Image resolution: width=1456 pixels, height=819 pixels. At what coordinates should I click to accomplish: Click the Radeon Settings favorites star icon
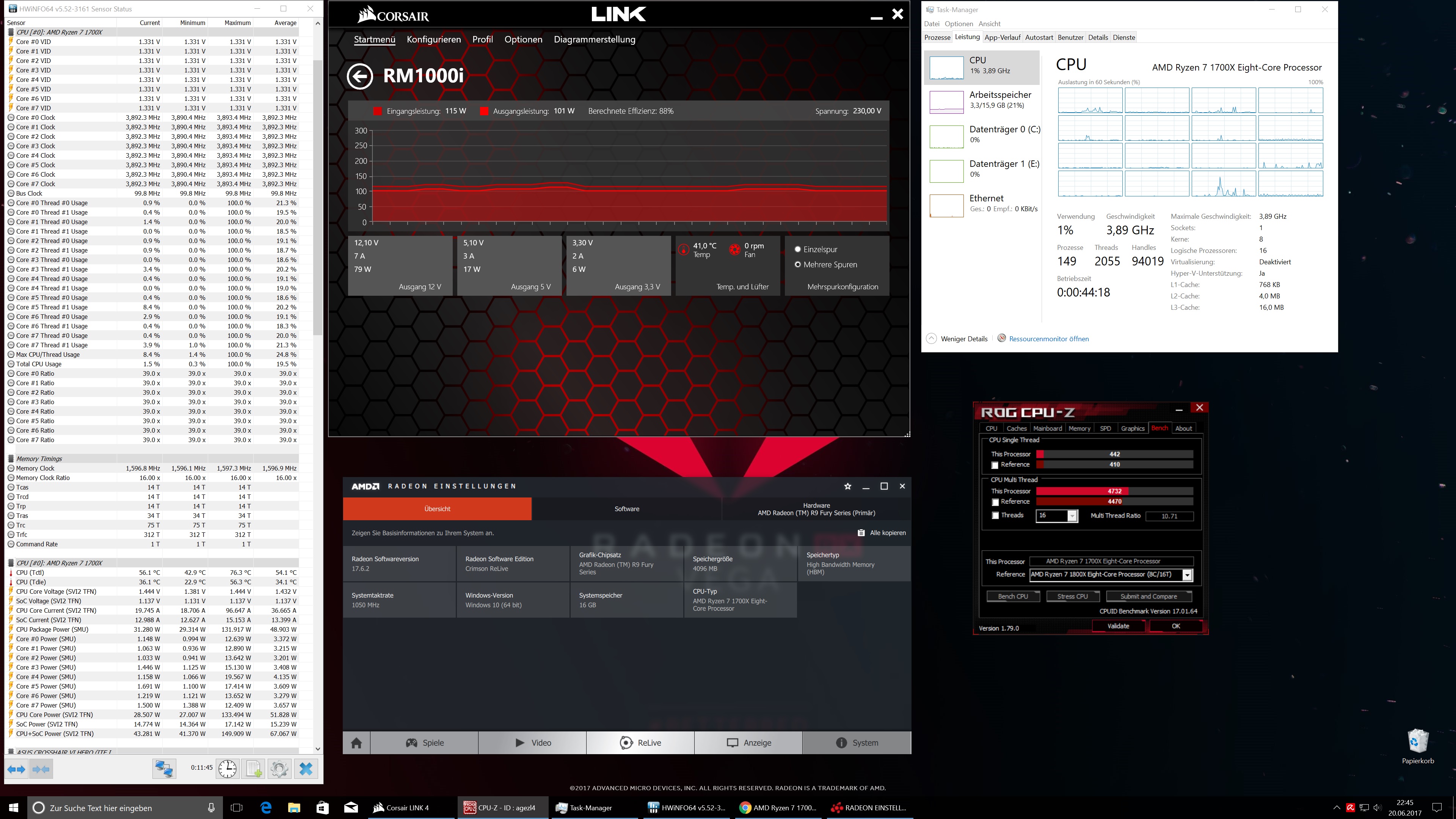click(x=847, y=486)
